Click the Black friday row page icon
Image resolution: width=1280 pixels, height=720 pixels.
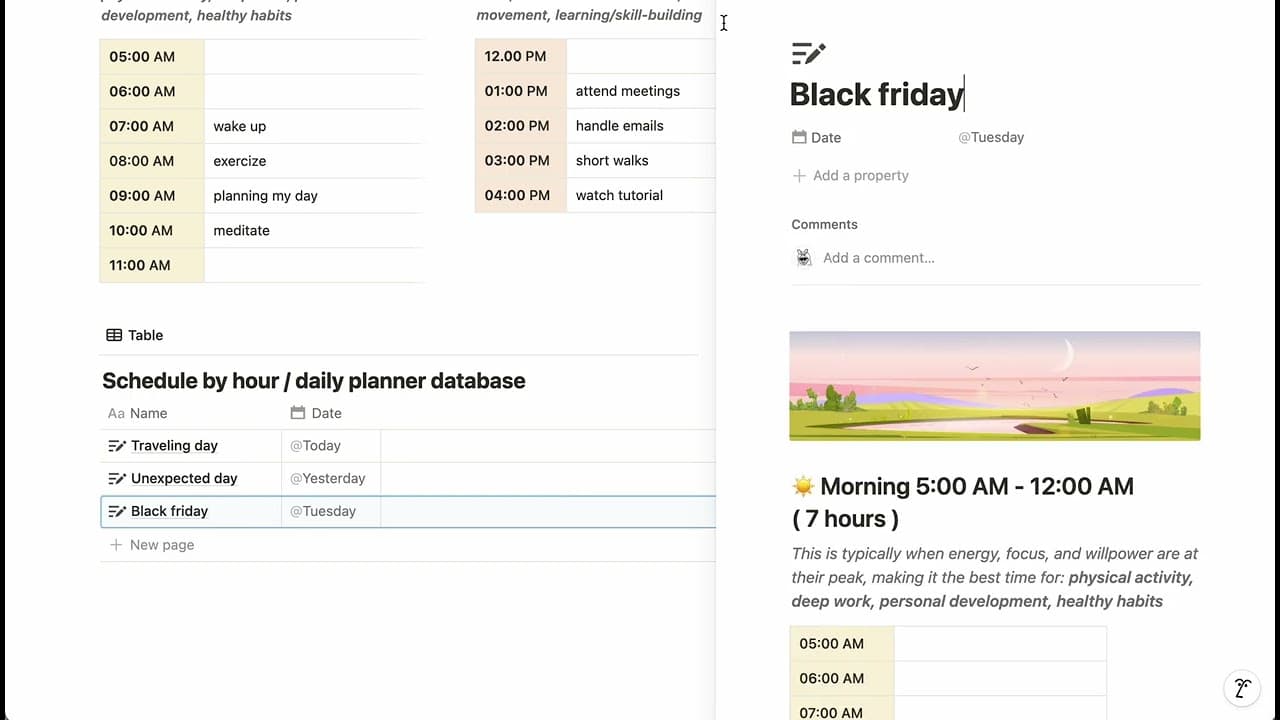coord(117,512)
